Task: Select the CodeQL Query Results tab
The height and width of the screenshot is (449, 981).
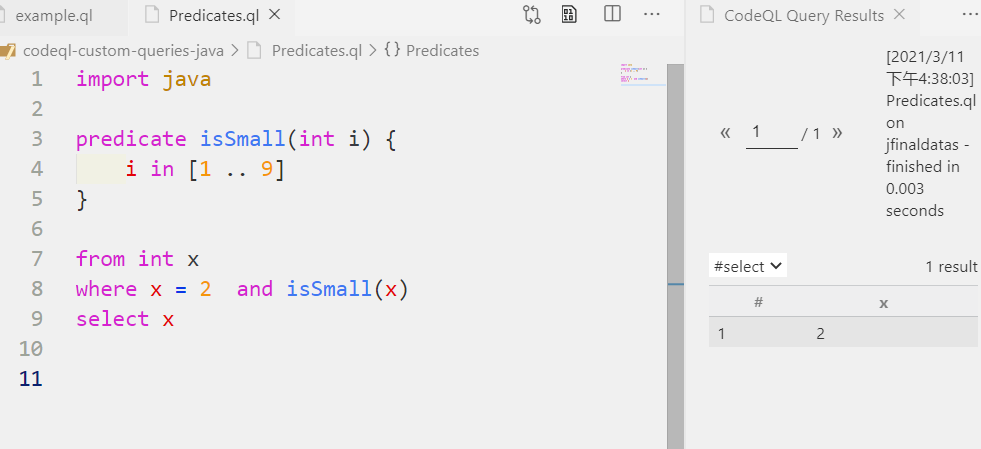Action: coord(804,16)
